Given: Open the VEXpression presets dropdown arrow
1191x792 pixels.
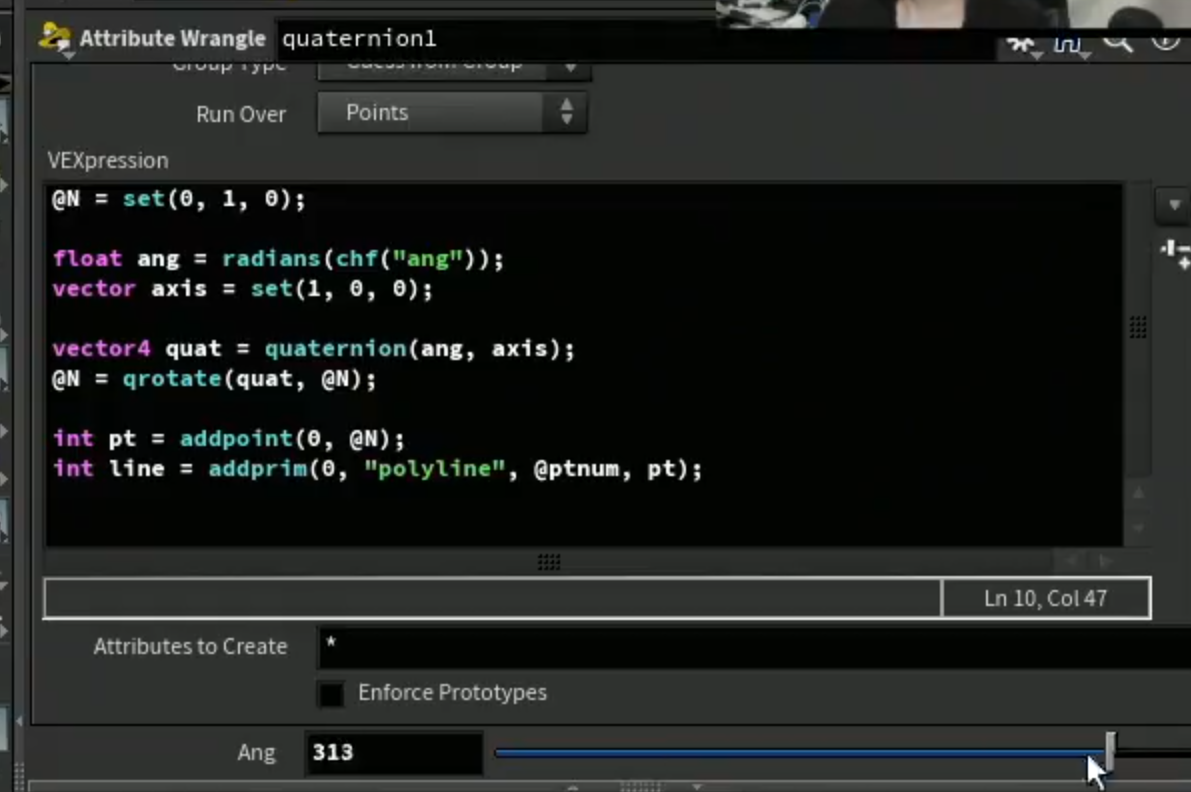Looking at the screenshot, I should pyautogui.click(x=1174, y=205).
